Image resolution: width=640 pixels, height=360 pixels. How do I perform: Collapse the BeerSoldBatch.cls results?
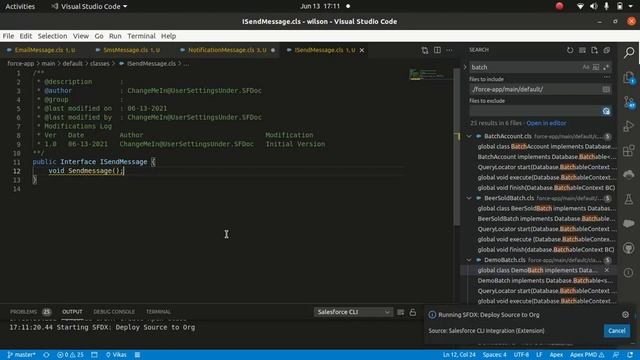[469, 198]
